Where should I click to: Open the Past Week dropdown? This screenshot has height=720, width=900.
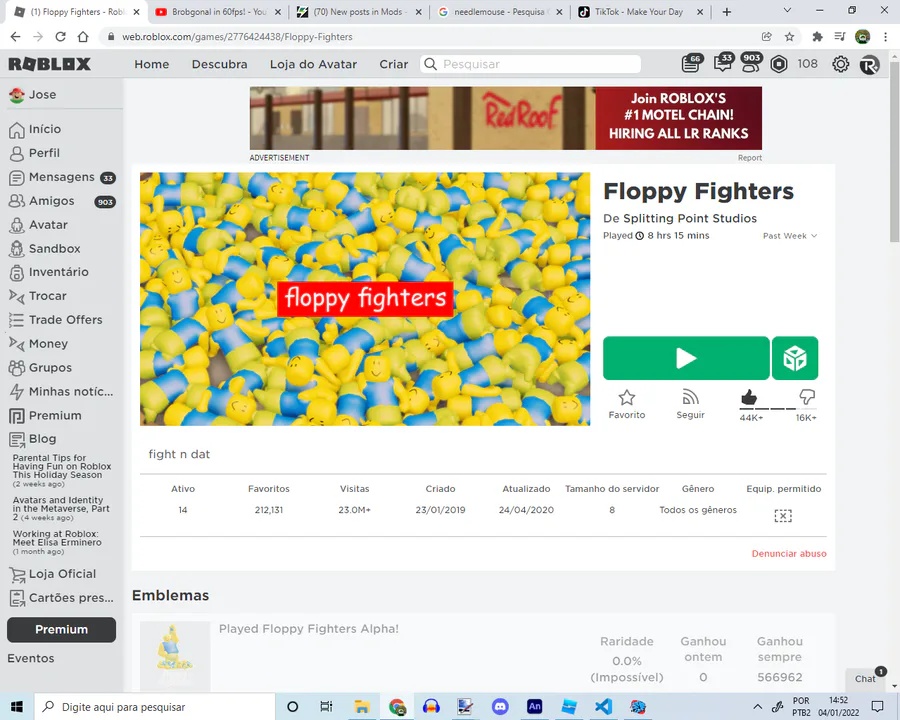[x=790, y=236]
